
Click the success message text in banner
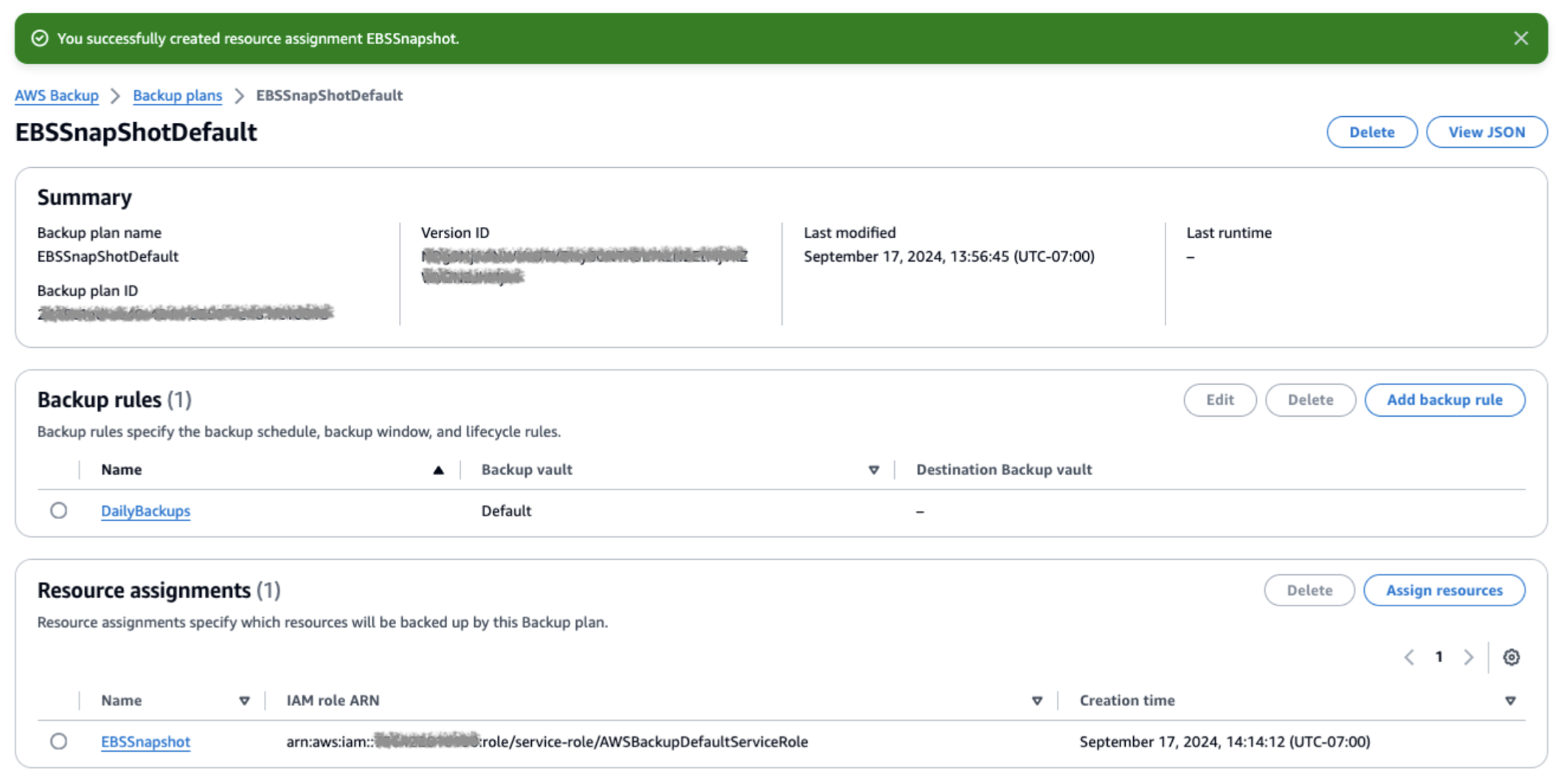click(x=258, y=38)
